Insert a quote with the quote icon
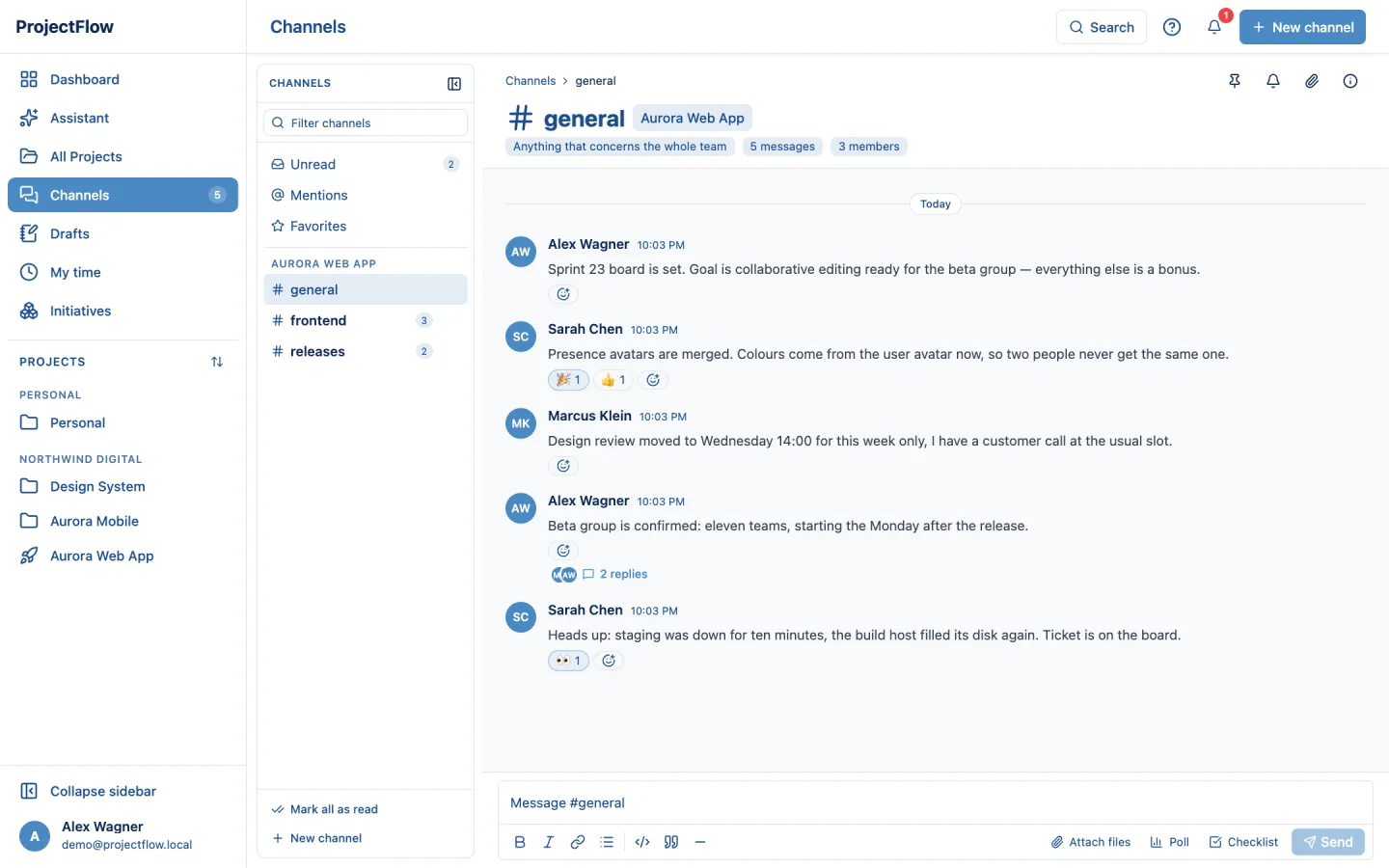Image resolution: width=1389 pixels, height=868 pixels. [671, 842]
